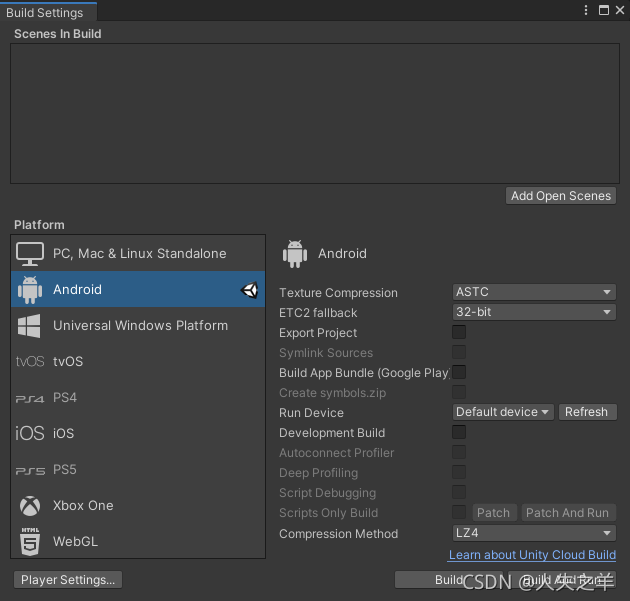The width and height of the screenshot is (630, 601).
Task: Click the Texture Compression label
Action: point(338,293)
